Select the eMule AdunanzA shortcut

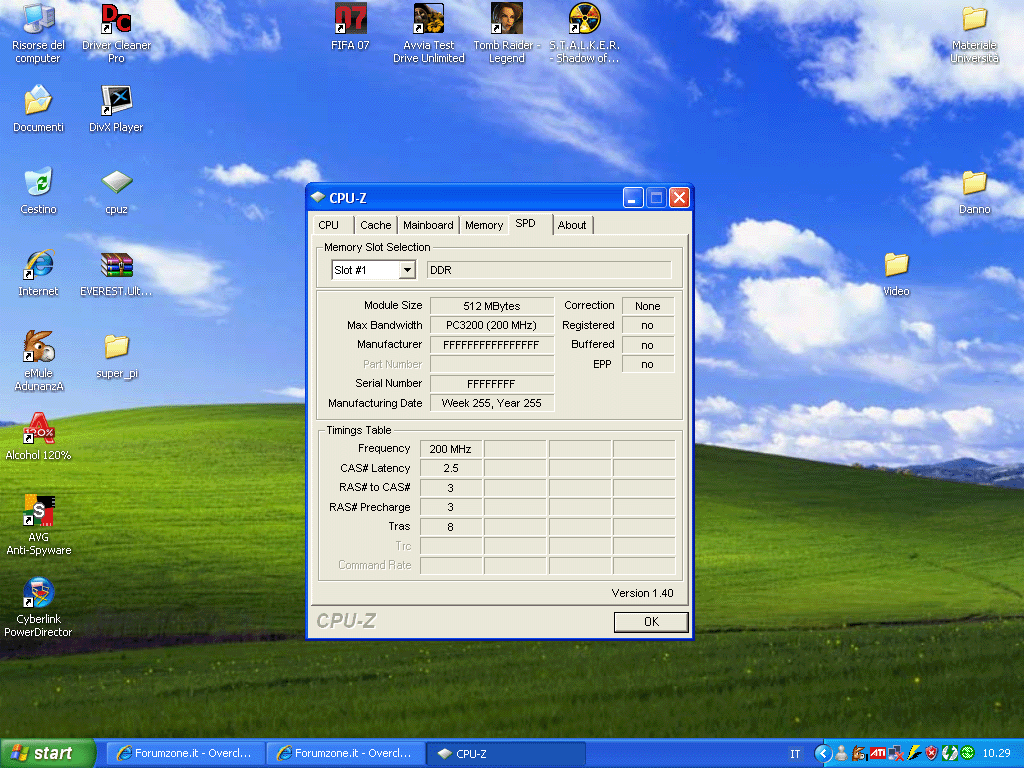(38, 360)
